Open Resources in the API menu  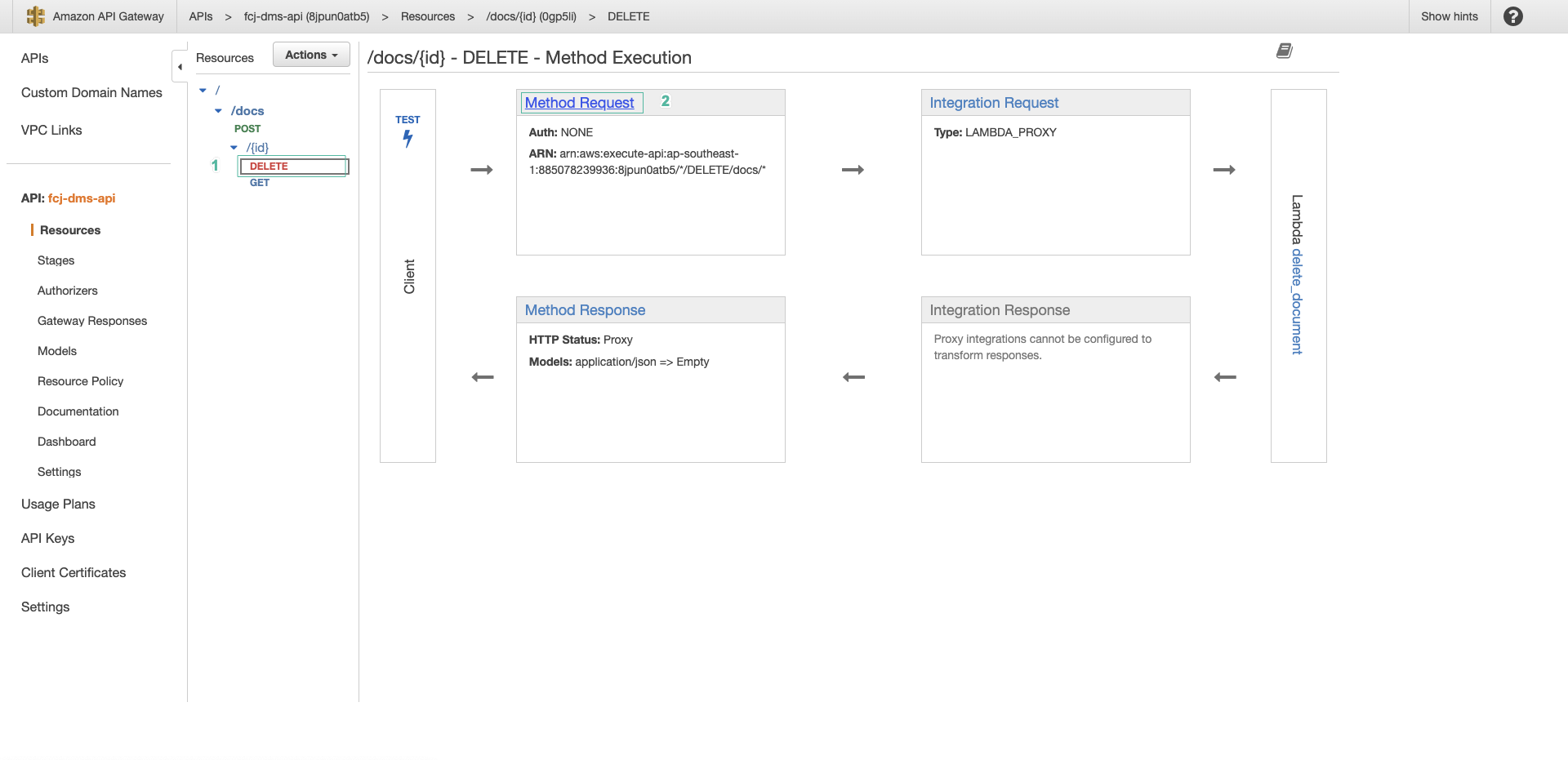(x=70, y=230)
